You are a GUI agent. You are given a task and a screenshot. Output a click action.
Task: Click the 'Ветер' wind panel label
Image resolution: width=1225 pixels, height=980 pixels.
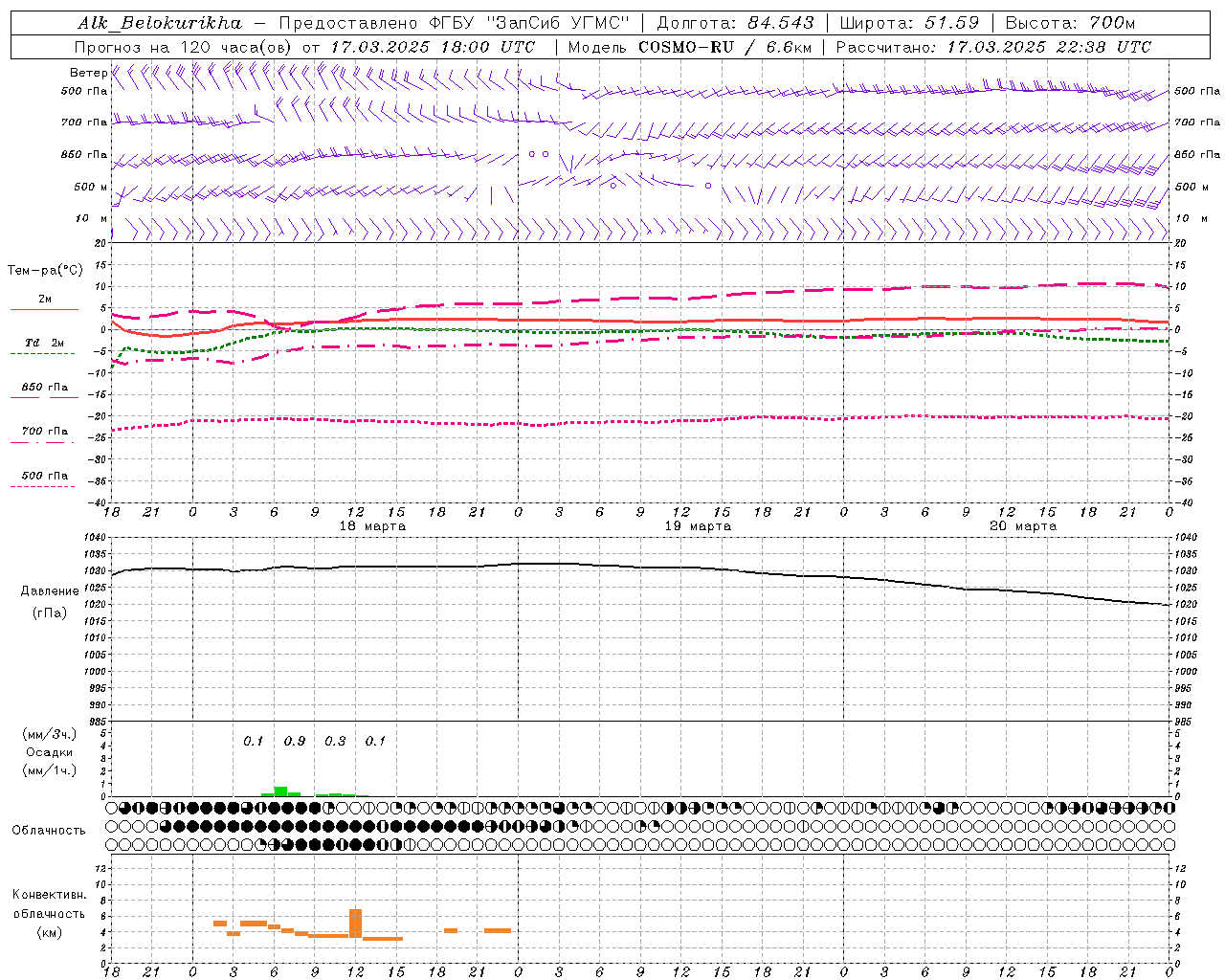pyautogui.click(x=88, y=73)
